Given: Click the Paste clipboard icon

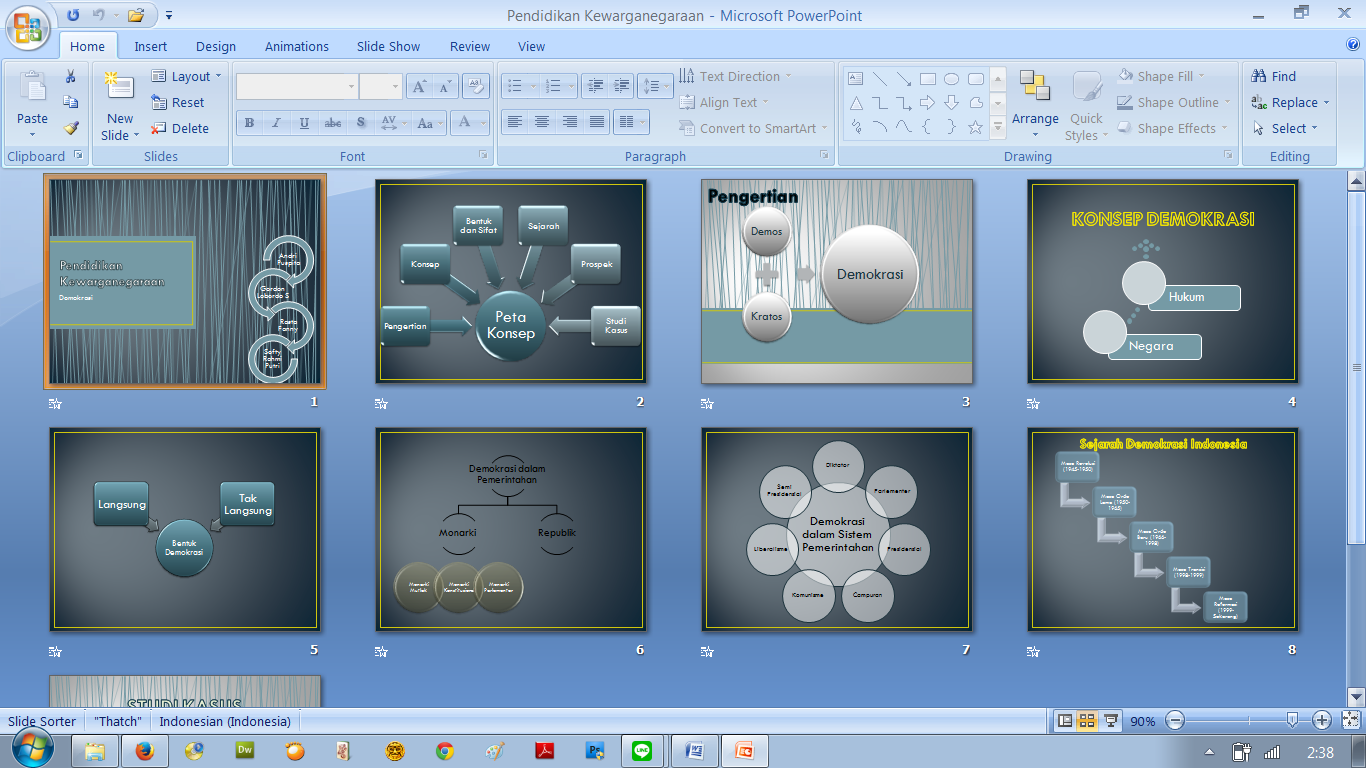Looking at the screenshot, I should coord(32,88).
